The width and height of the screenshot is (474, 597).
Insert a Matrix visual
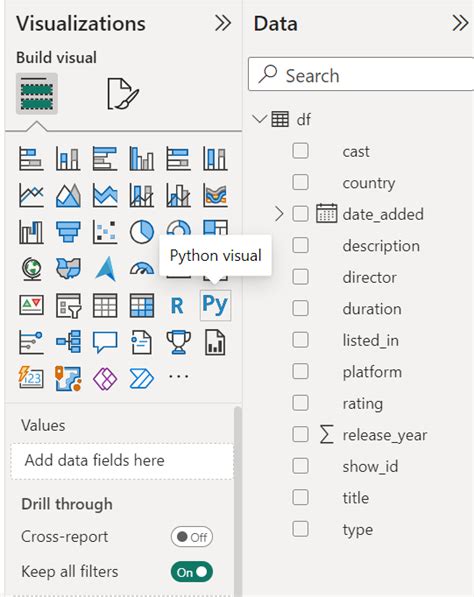142,305
